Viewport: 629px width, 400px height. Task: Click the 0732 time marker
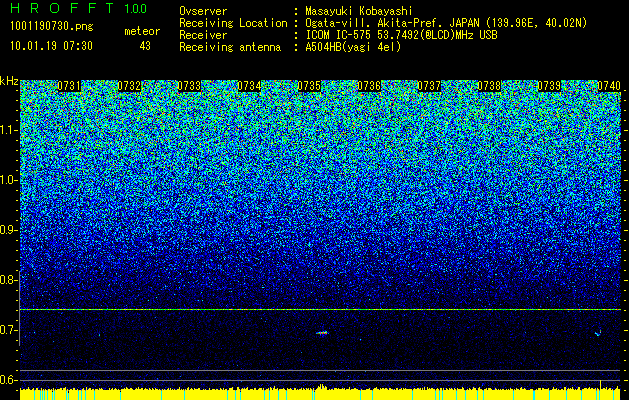coord(129,86)
